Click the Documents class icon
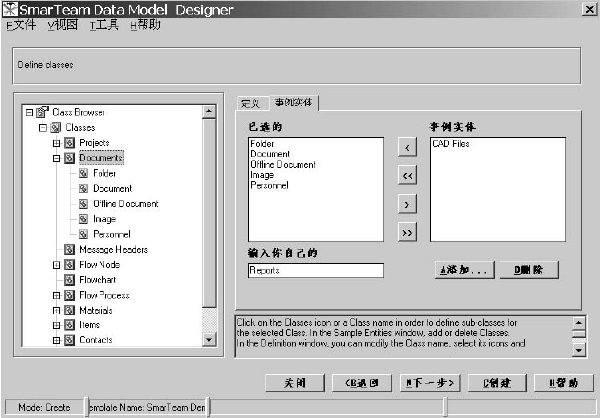The image size is (600, 418). (x=69, y=158)
